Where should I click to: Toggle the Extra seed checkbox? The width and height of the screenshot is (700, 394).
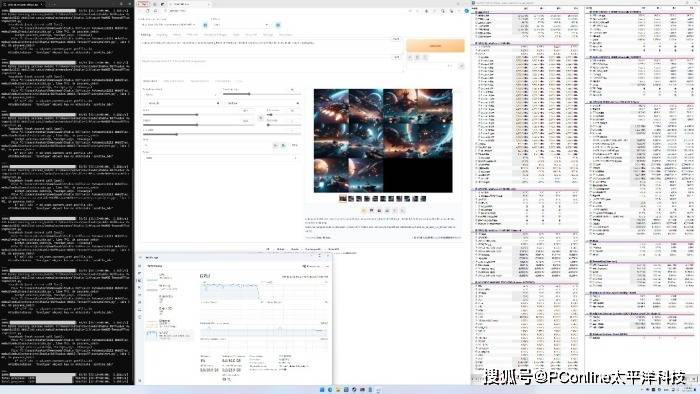[x=294, y=145]
